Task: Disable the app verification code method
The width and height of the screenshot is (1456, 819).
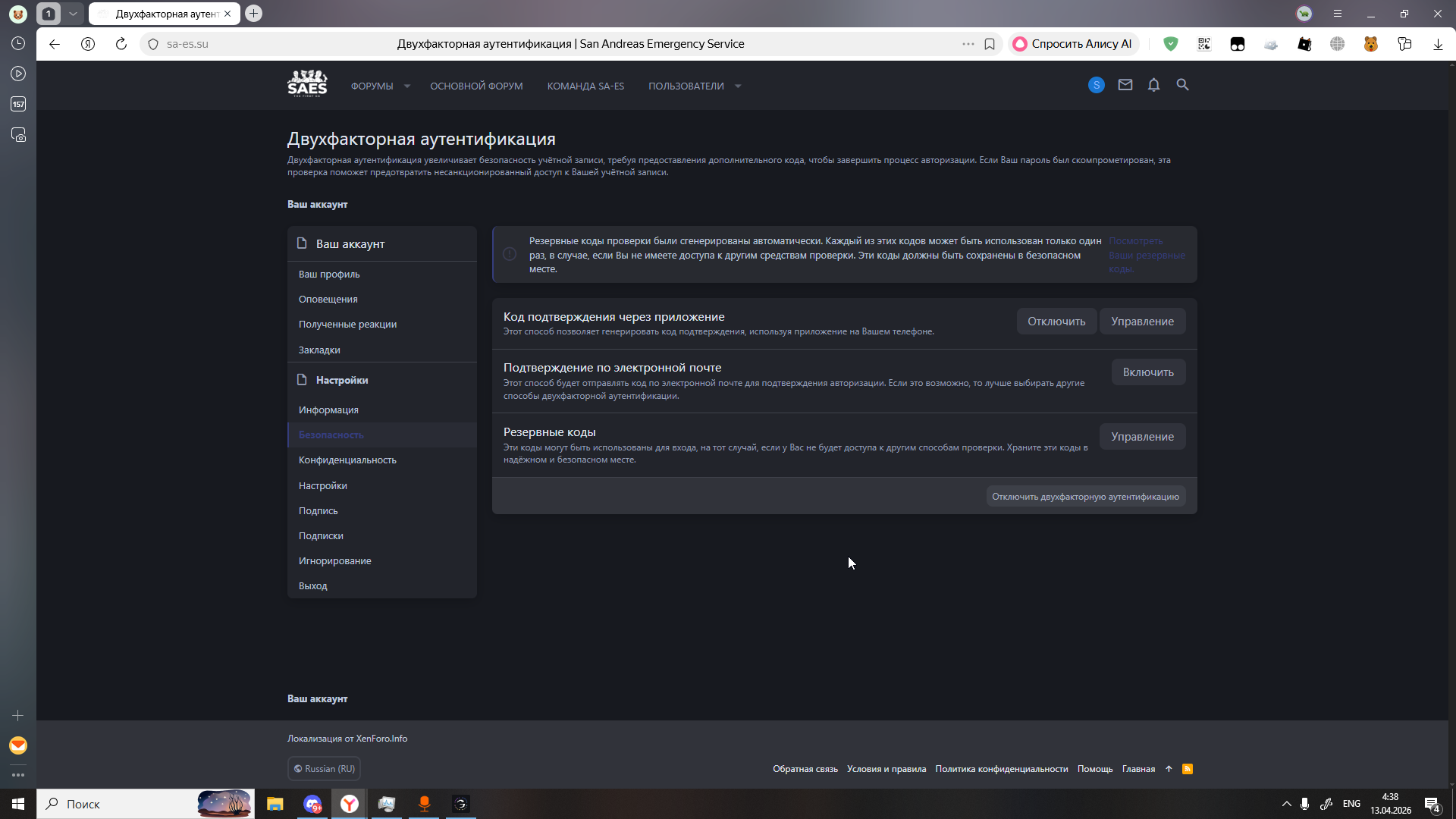Action: point(1056,322)
